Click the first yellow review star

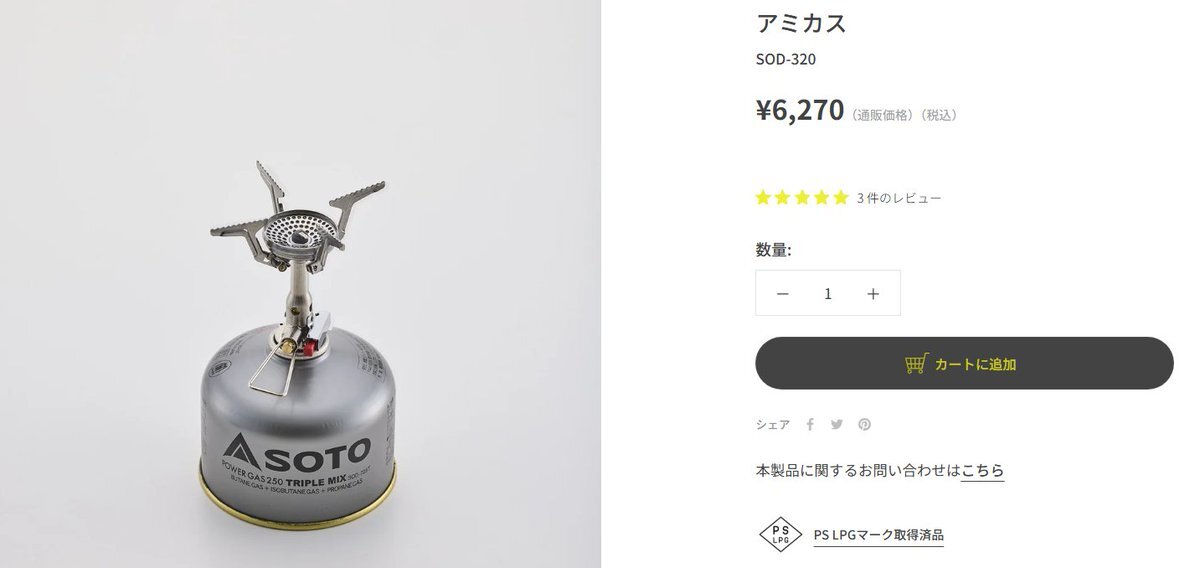pyautogui.click(x=764, y=198)
